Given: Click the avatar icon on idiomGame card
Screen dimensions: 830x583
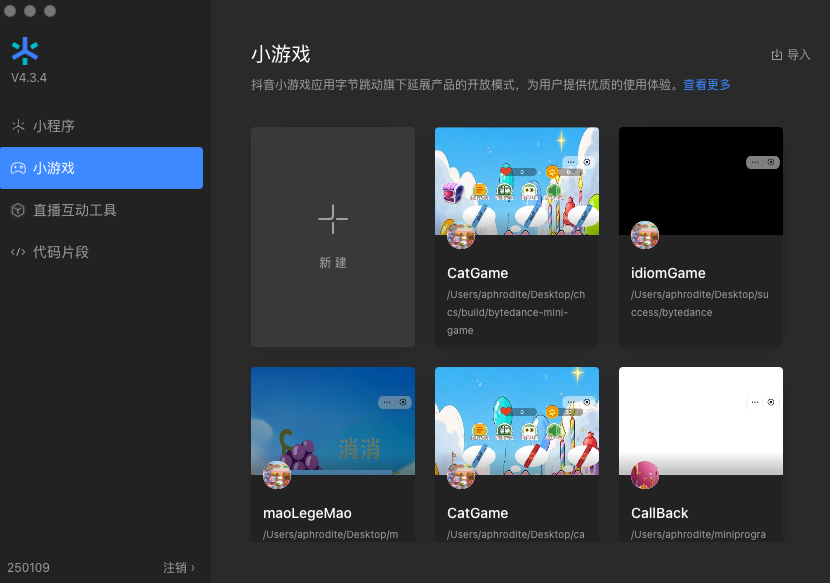Looking at the screenshot, I should point(645,235).
